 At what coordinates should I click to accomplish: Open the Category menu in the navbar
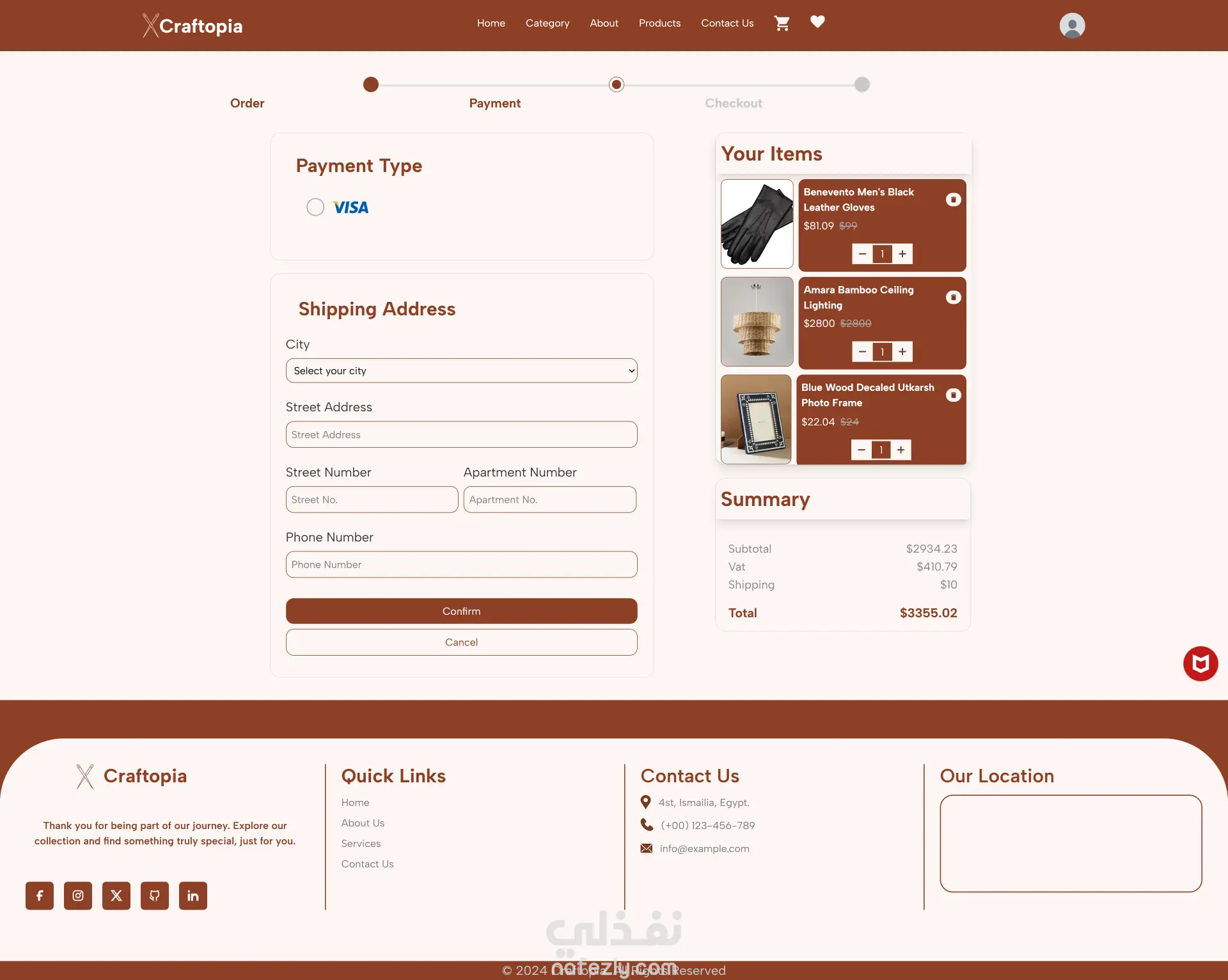pyautogui.click(x=547, y=23)
